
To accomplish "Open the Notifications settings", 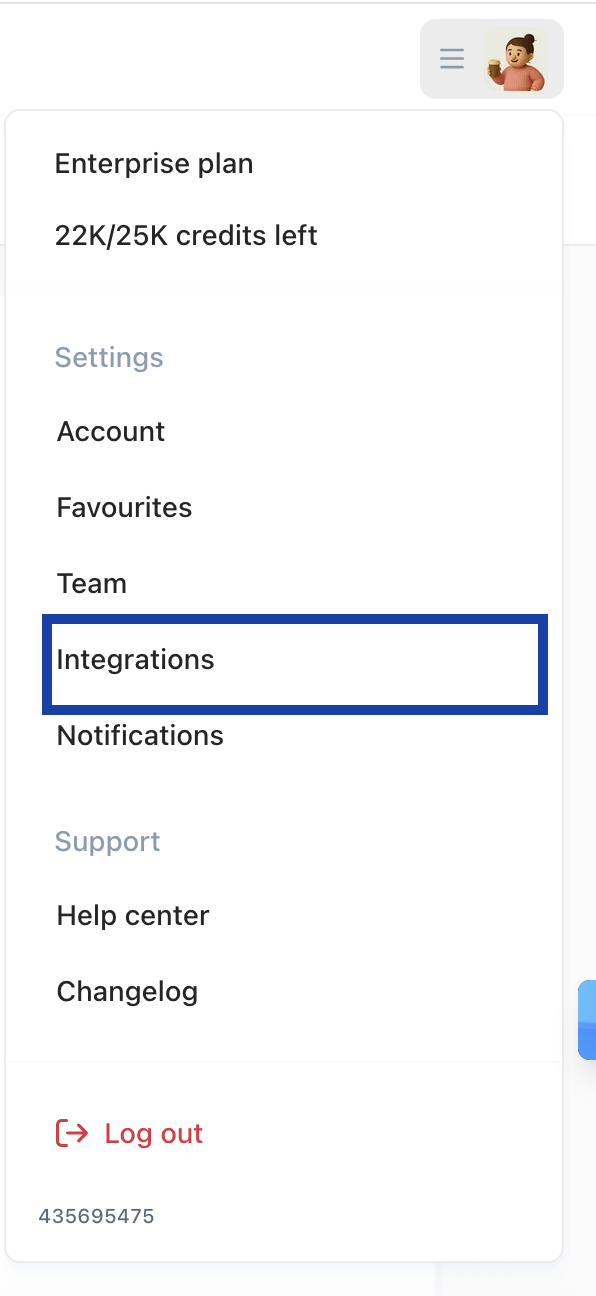I will click(140, 736).
